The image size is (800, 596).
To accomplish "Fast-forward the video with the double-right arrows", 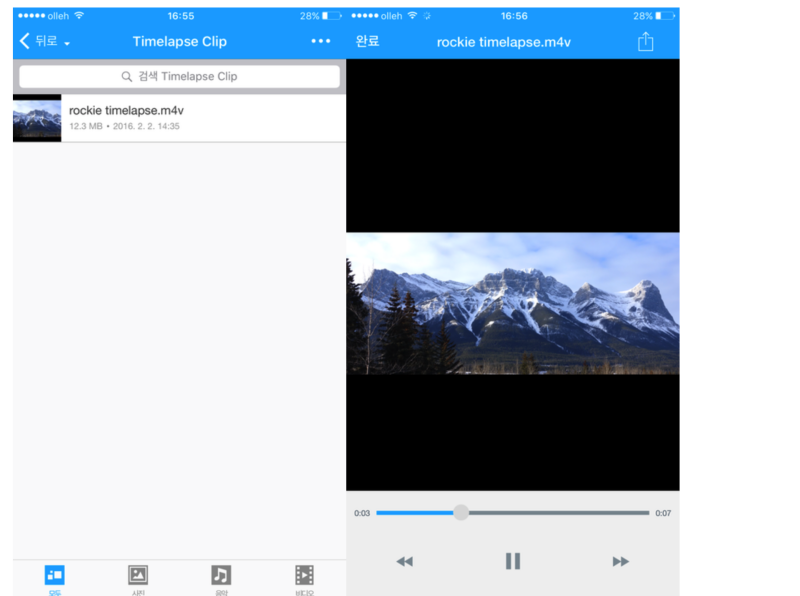I will click(x=620, y=561).
